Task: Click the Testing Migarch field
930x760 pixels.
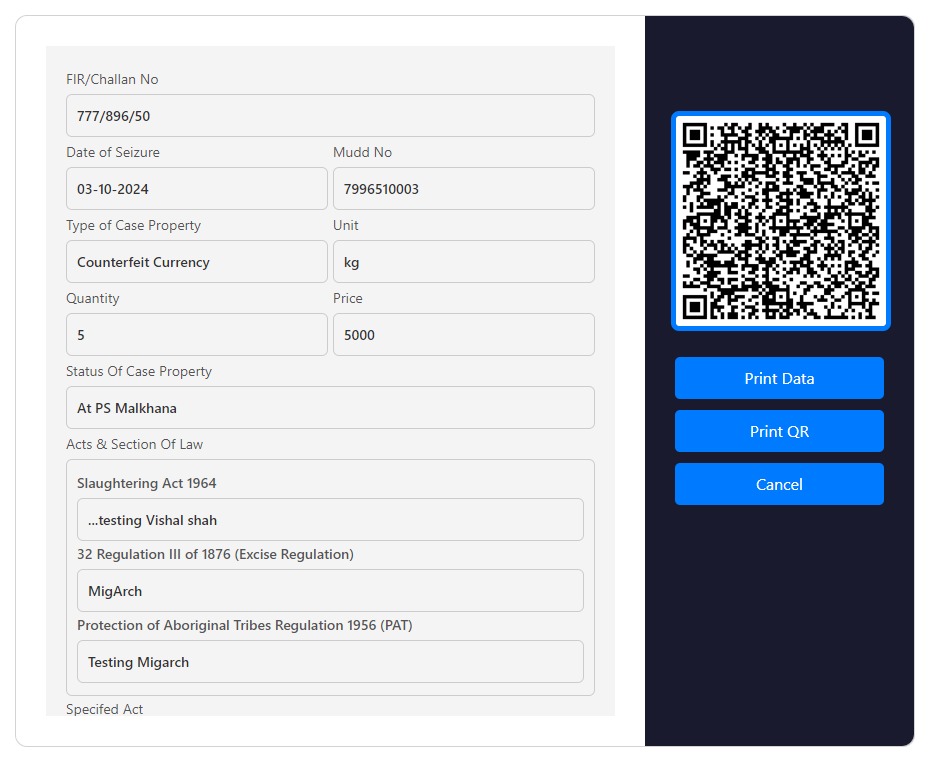Action: [330, 662]
